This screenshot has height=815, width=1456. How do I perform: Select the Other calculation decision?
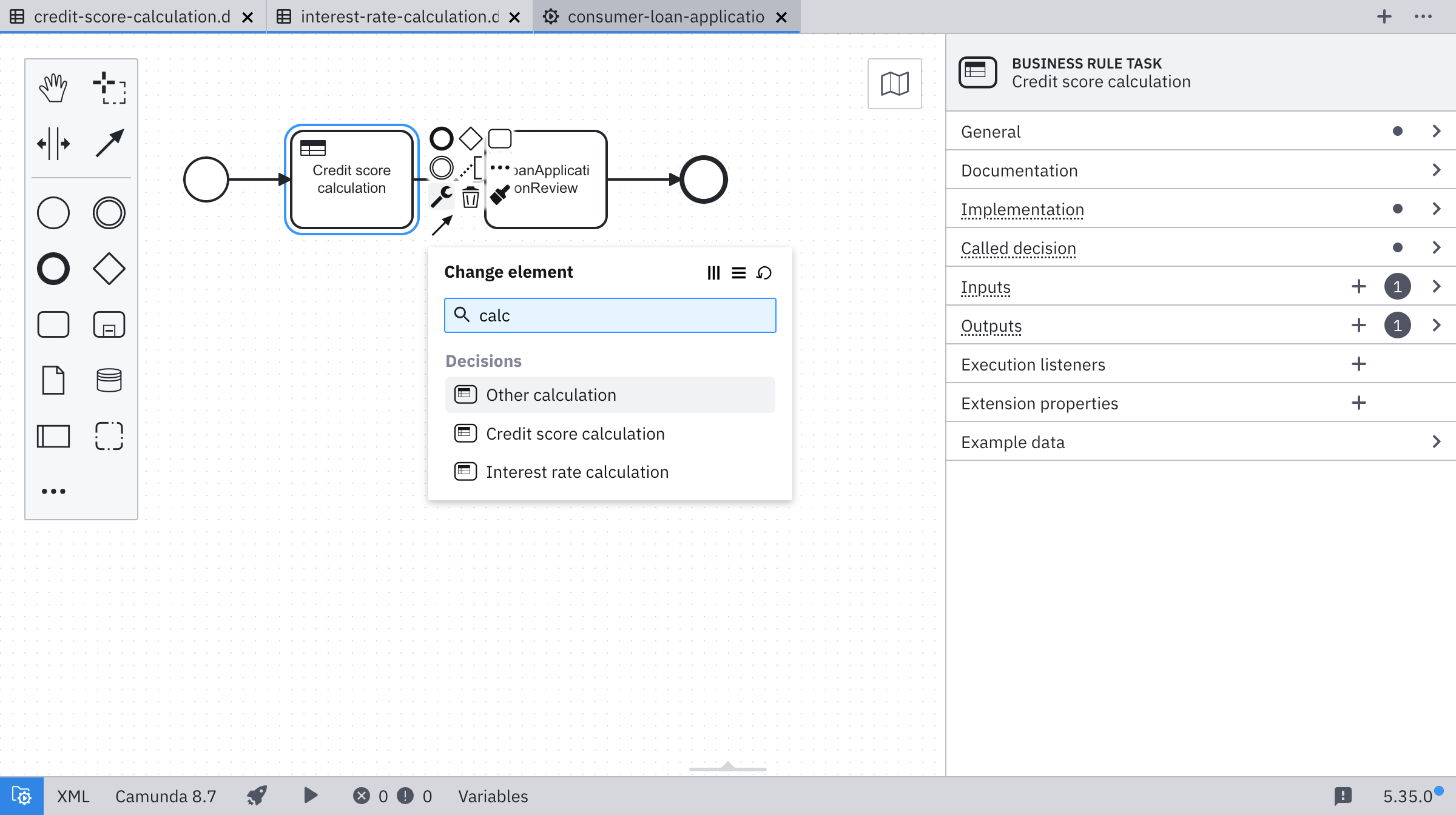coord(610,394)
